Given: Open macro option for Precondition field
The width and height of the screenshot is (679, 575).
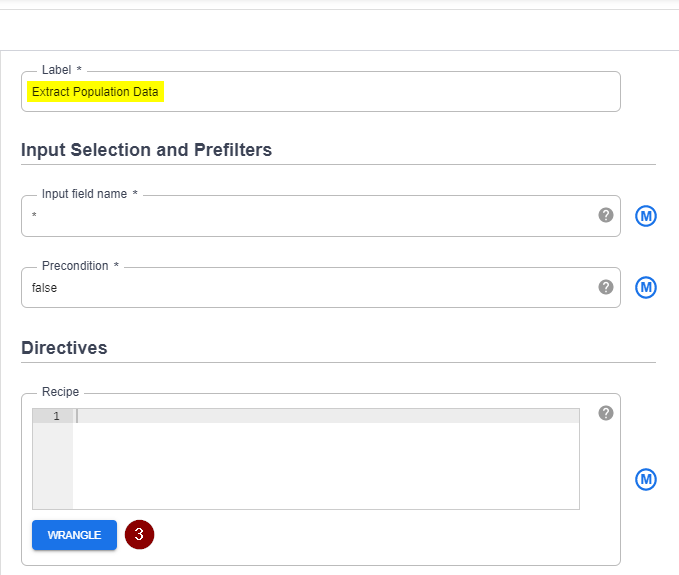Looking at the screenshot, I should 646,287.
